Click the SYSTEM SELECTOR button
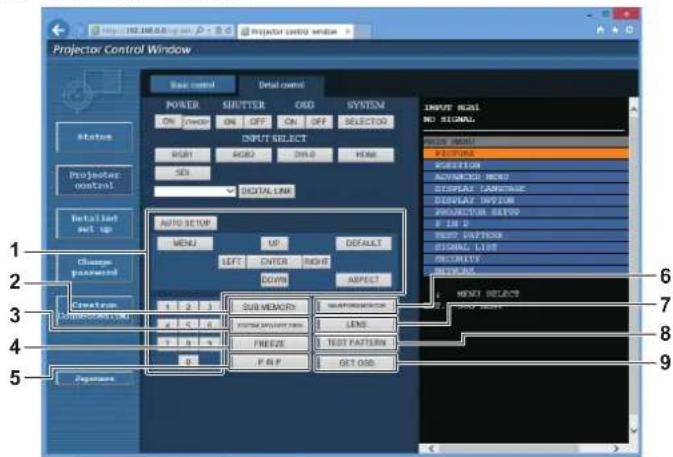Image resolution: width=673 pixels, height=457 pixels. click(366, 122)
